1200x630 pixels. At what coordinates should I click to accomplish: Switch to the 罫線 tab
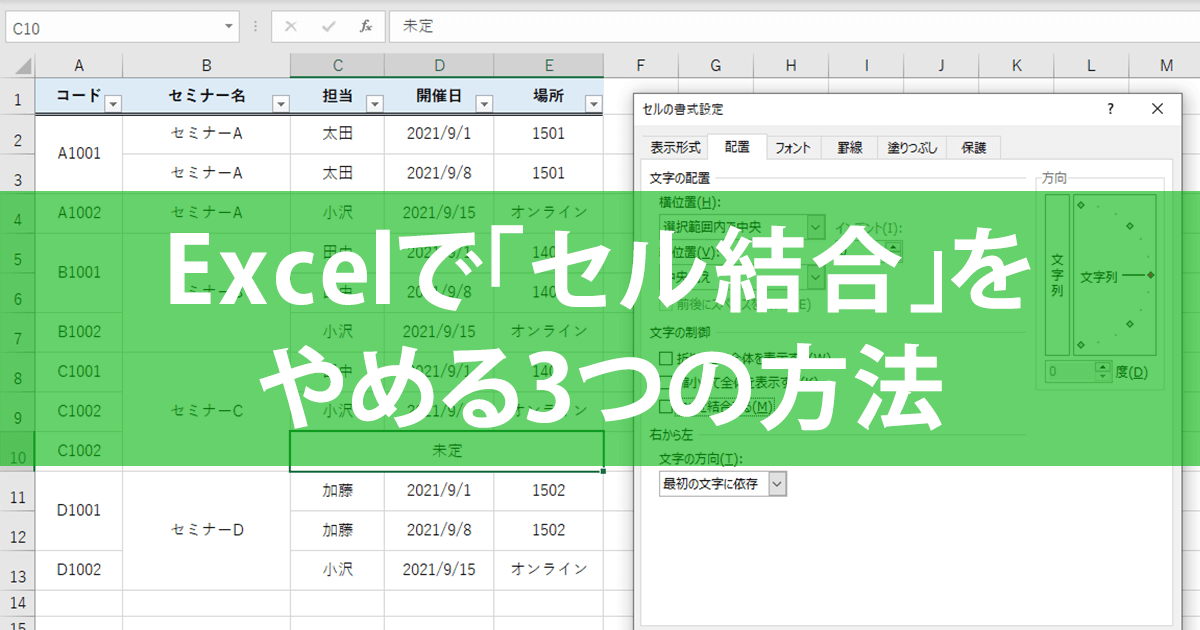point(850,147)
